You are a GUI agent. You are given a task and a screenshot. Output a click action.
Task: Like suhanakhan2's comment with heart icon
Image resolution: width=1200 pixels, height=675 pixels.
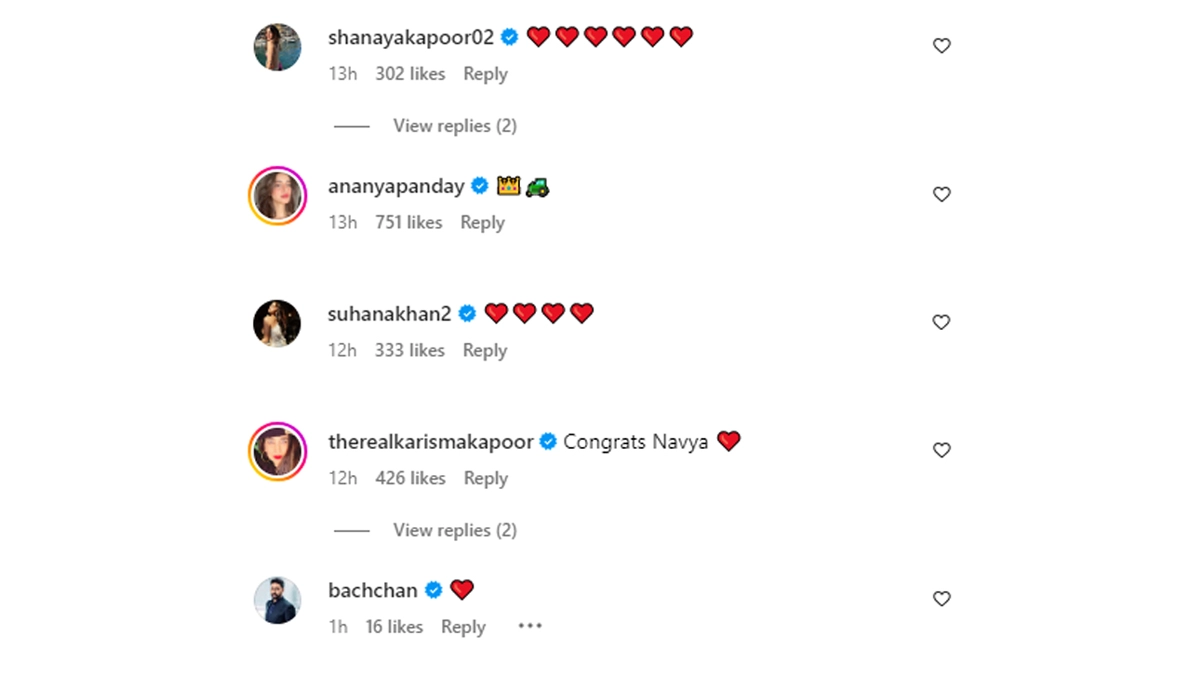click(x=941, y=322)
